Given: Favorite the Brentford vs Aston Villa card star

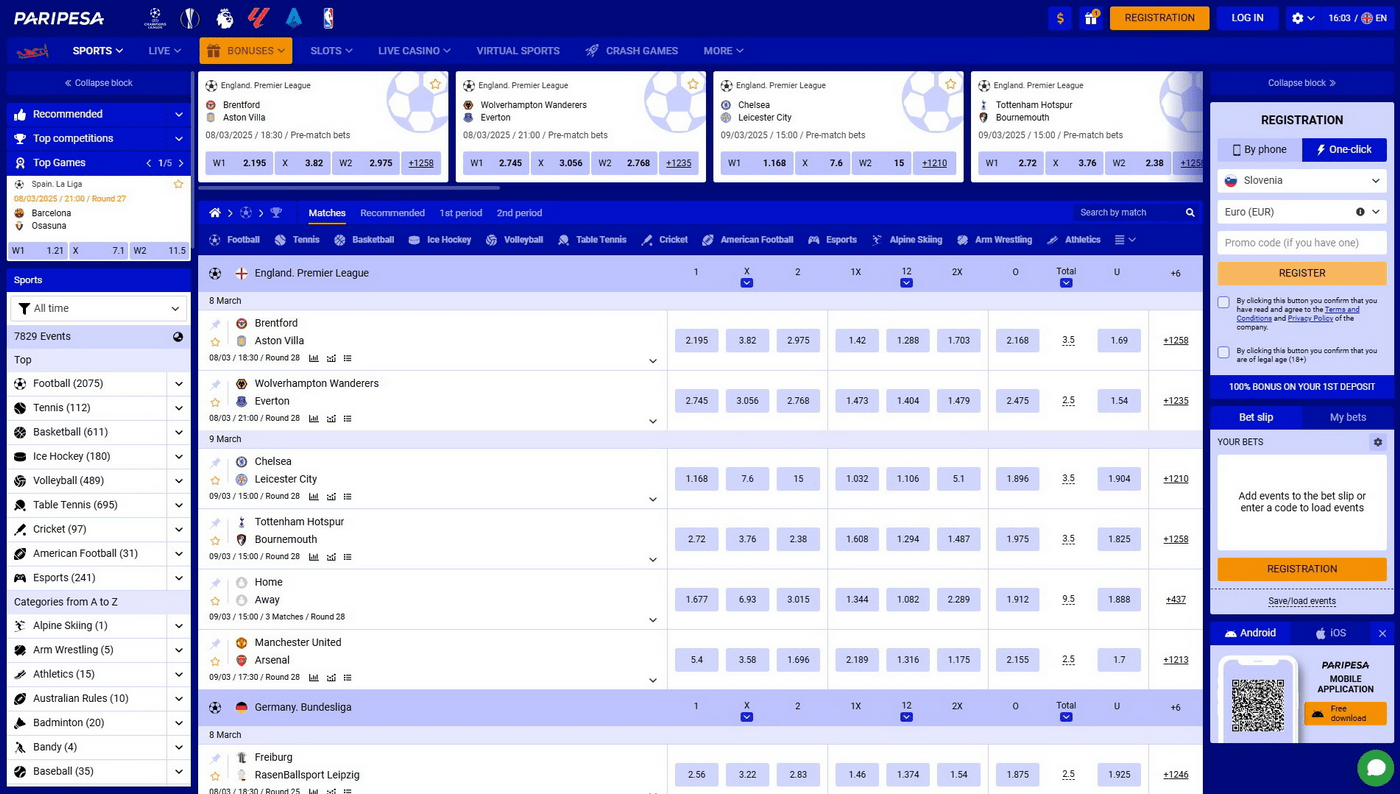Looking at the screenshot, I should (435, 85).
